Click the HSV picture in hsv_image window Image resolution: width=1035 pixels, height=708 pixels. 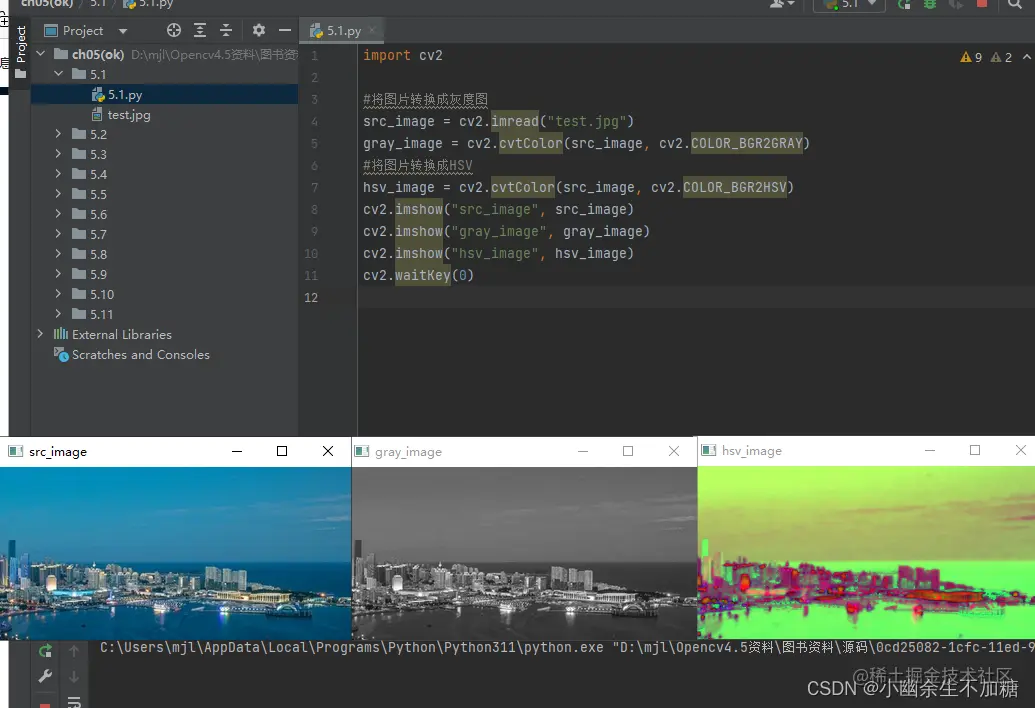click(866, 552)
